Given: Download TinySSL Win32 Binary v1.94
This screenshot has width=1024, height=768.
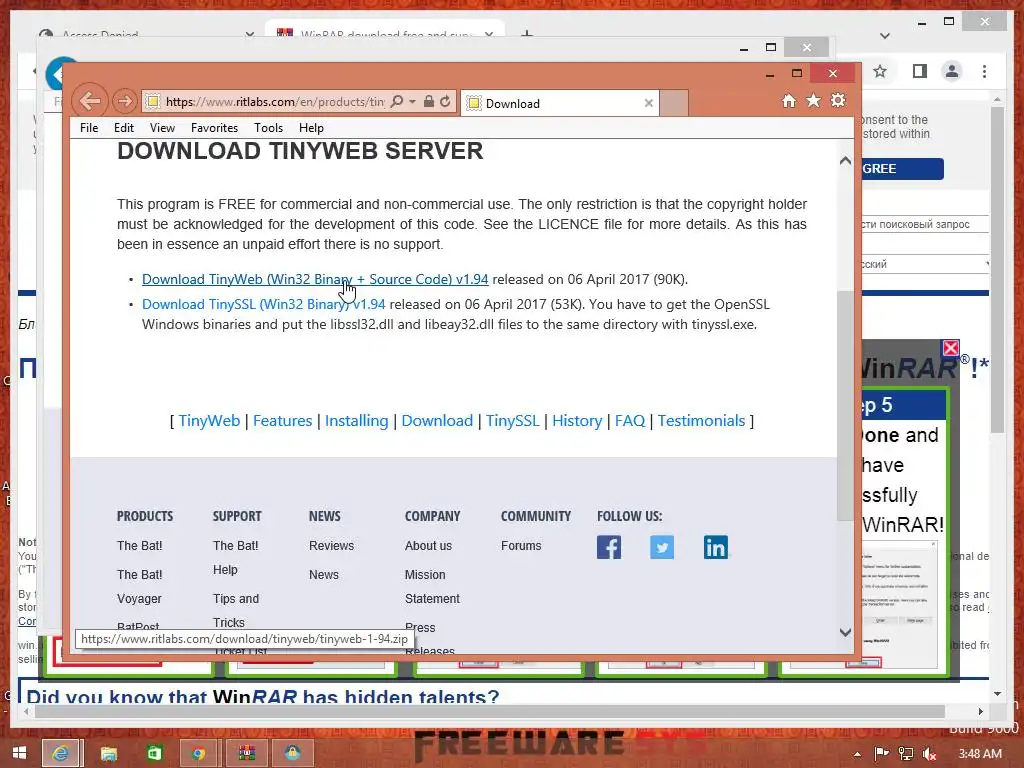Looking at the screenshot, I should point(263,304).
